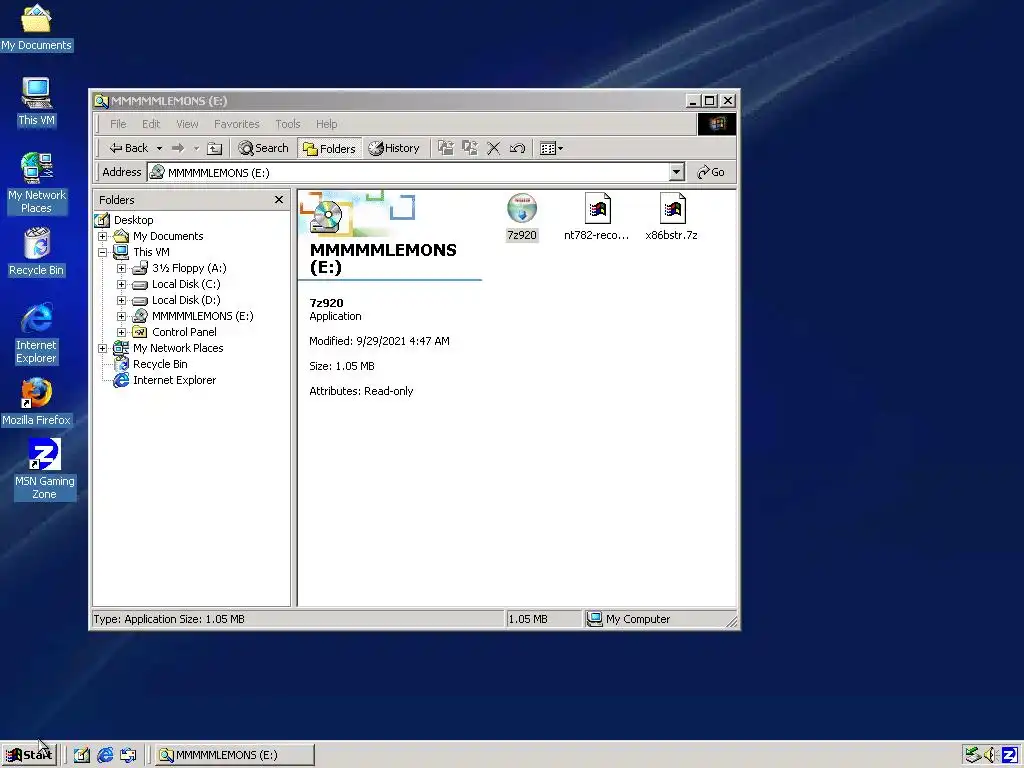Viewport: 1024px width, 768px height.
Task: Expand MMMMMLEMONS (E:) tree node
Action: coord(121,317)
